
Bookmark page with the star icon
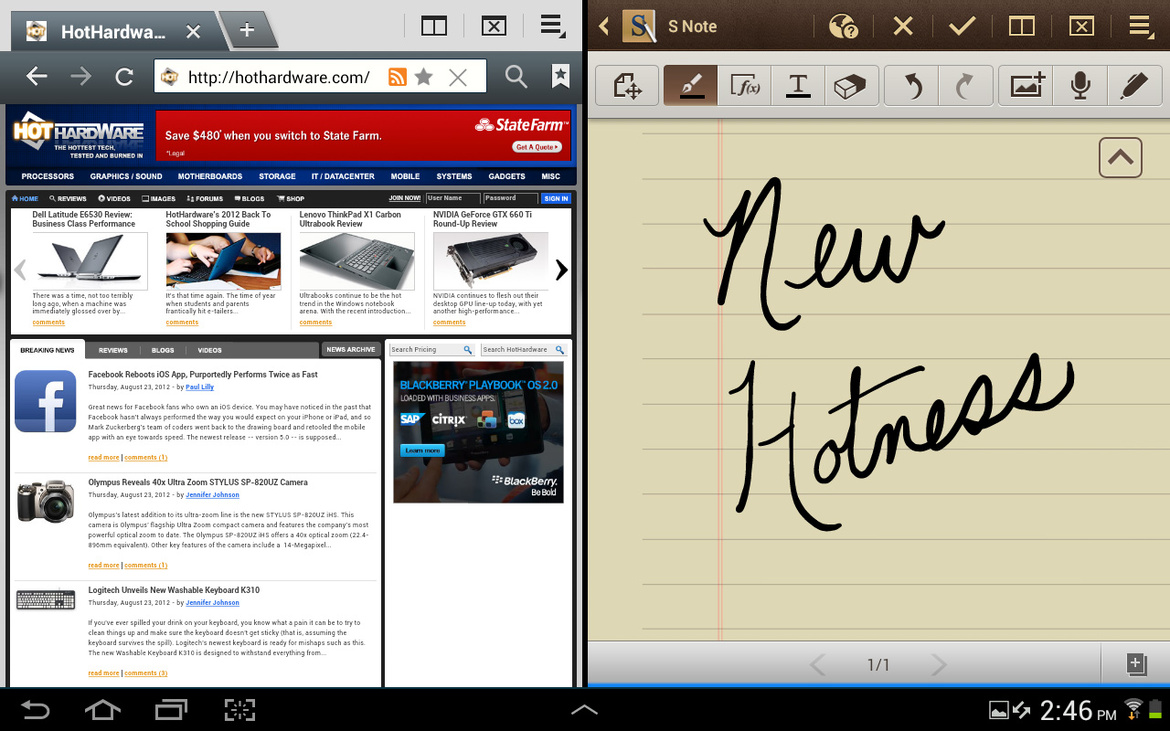[424, 76]
